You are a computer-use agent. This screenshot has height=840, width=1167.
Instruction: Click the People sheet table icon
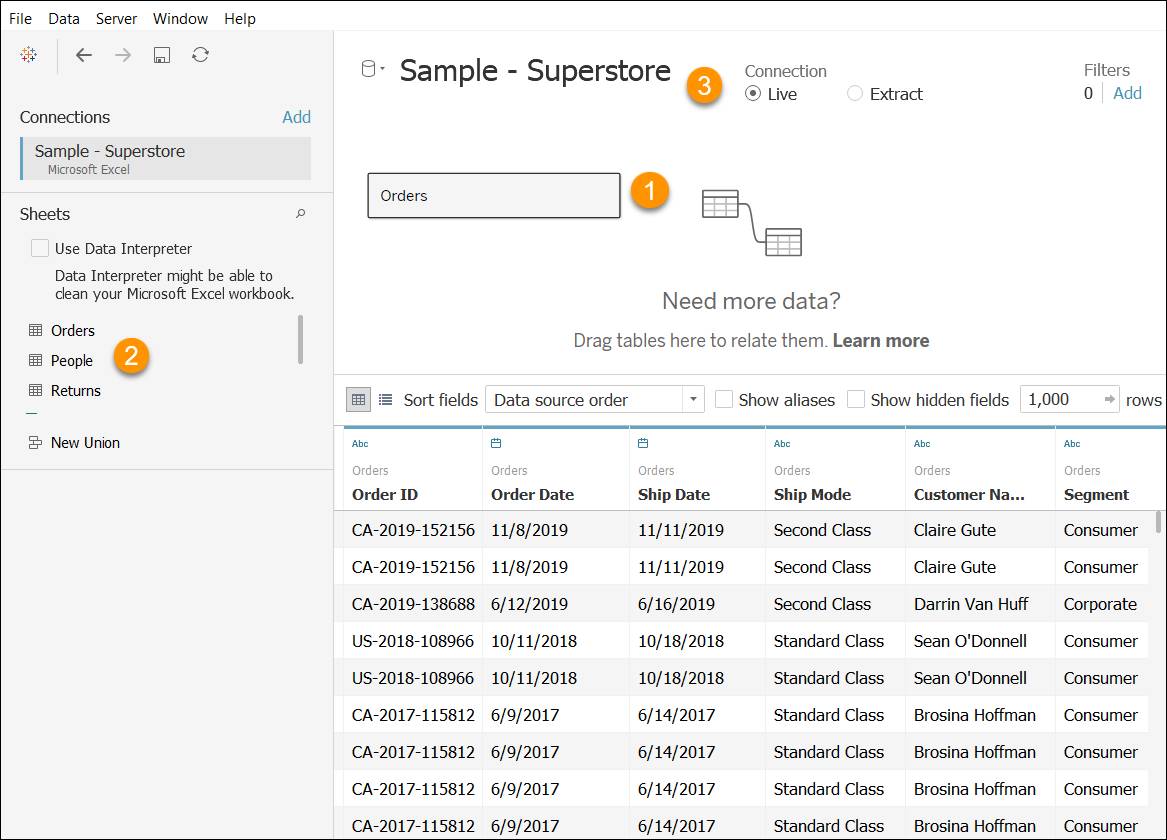click(x=35, y=360)
